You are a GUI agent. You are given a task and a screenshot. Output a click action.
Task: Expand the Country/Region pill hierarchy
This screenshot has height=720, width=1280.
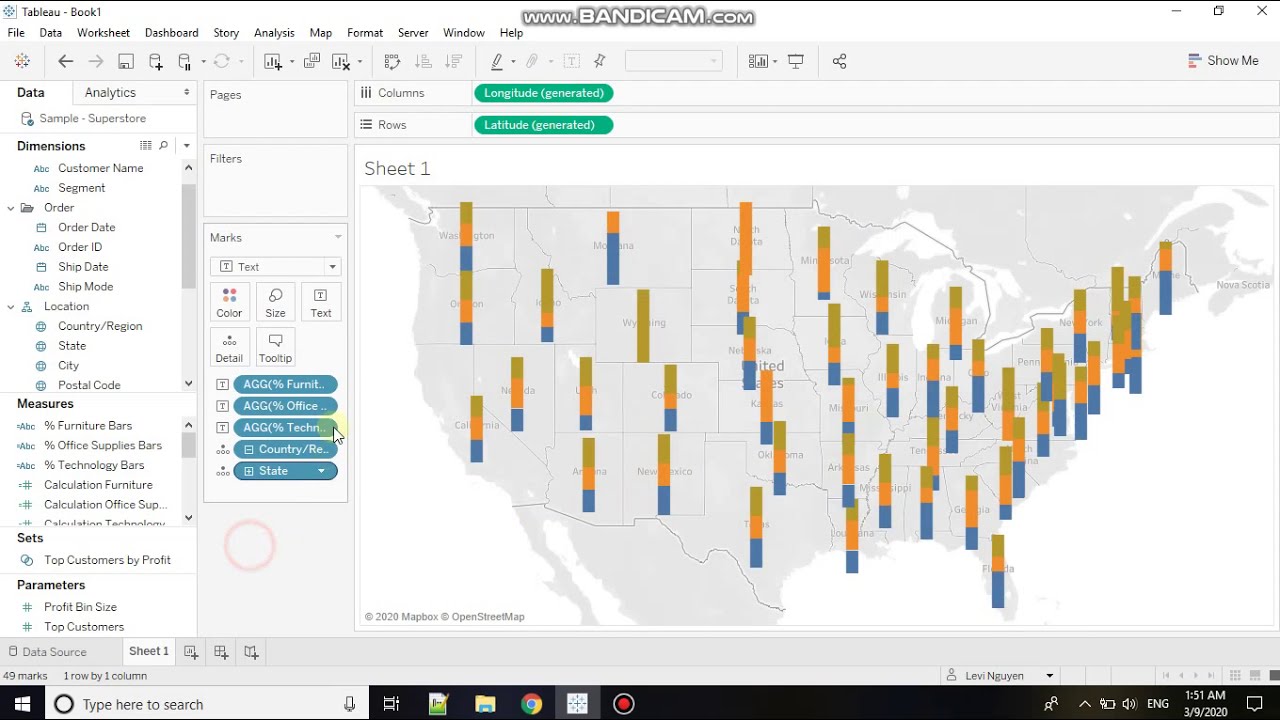tap(249, 449)
